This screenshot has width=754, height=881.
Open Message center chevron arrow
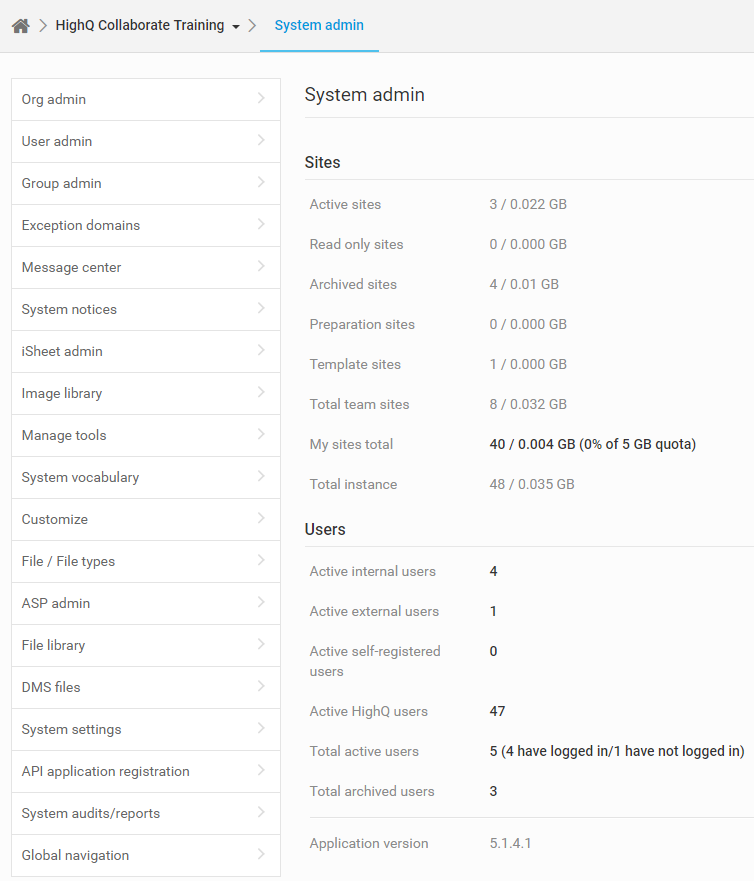point(261,266)
